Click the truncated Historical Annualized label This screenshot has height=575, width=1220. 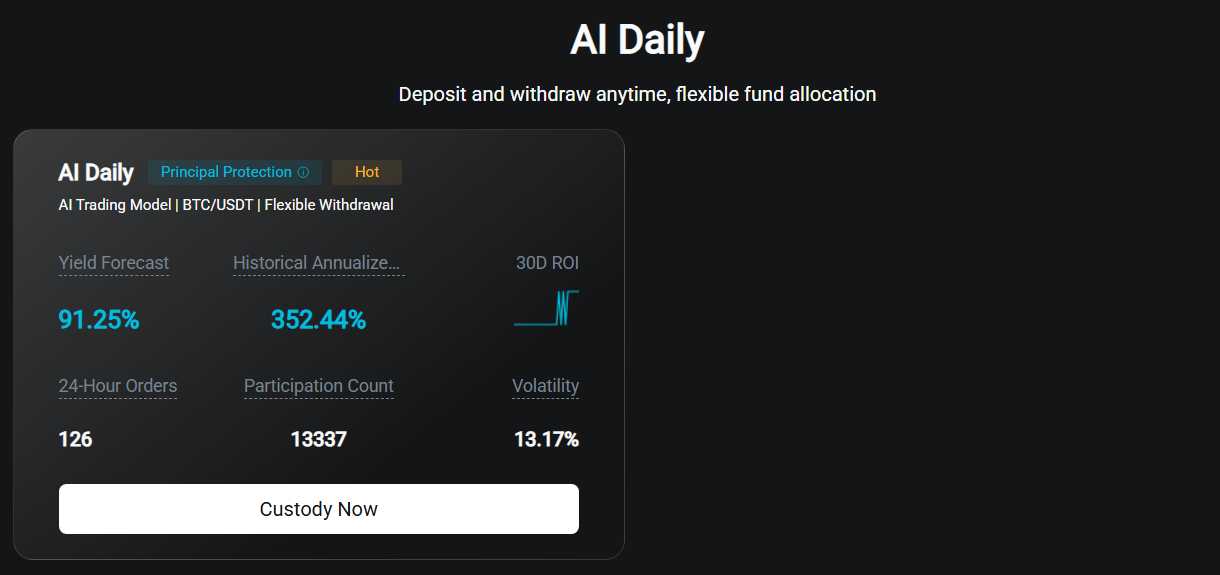[318, 263]
